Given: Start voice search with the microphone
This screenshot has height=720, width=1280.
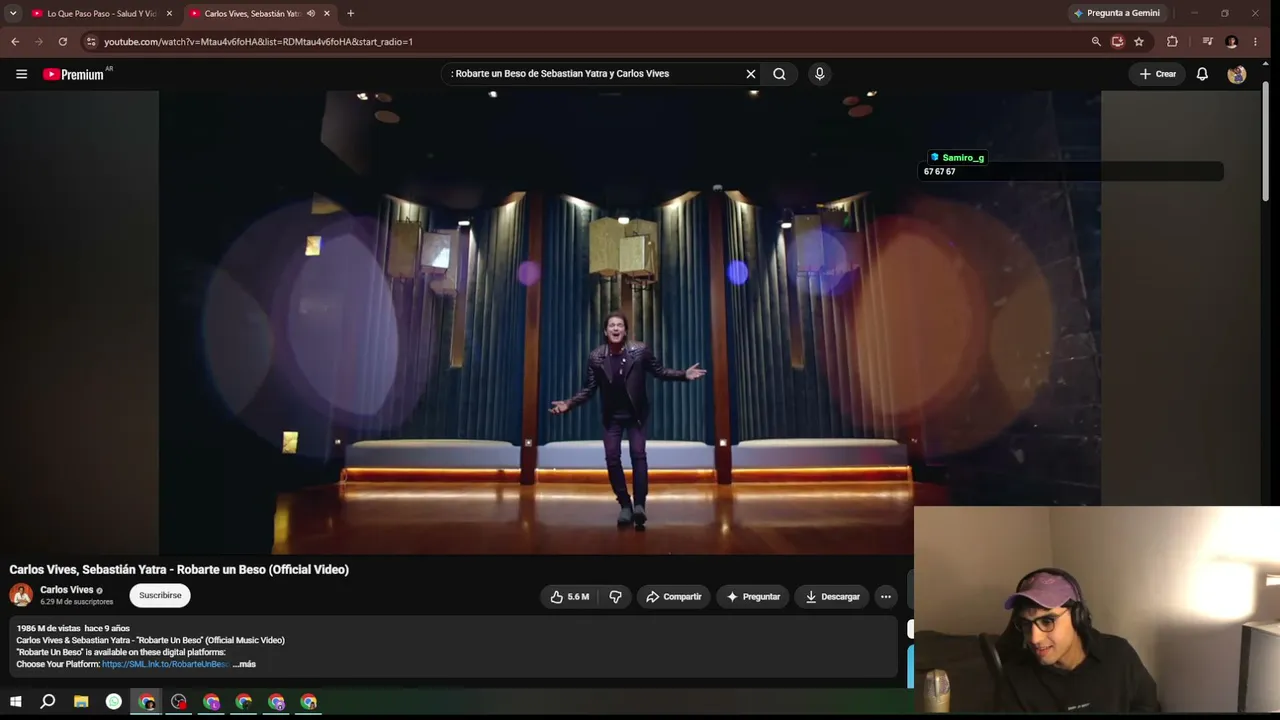Looking at the screenshot, I should pyautogui.click(x=820, y=74).
